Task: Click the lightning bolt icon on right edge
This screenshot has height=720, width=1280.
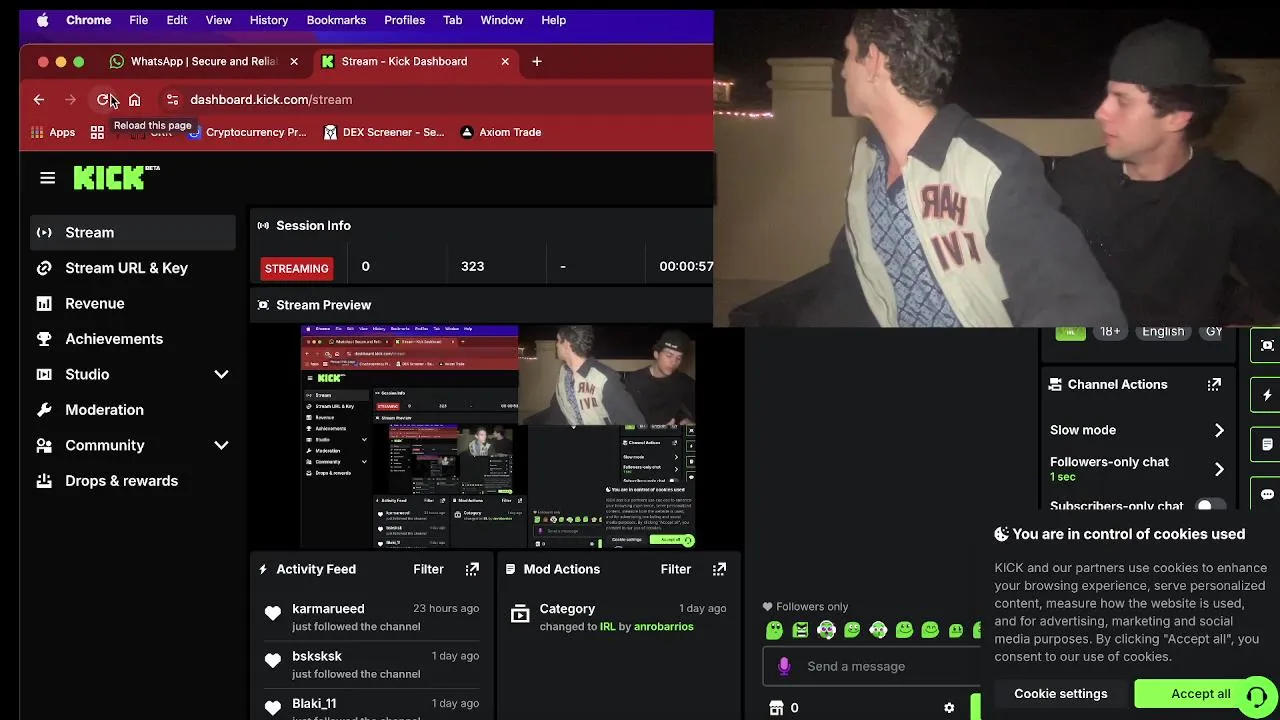Action: 1267,395
